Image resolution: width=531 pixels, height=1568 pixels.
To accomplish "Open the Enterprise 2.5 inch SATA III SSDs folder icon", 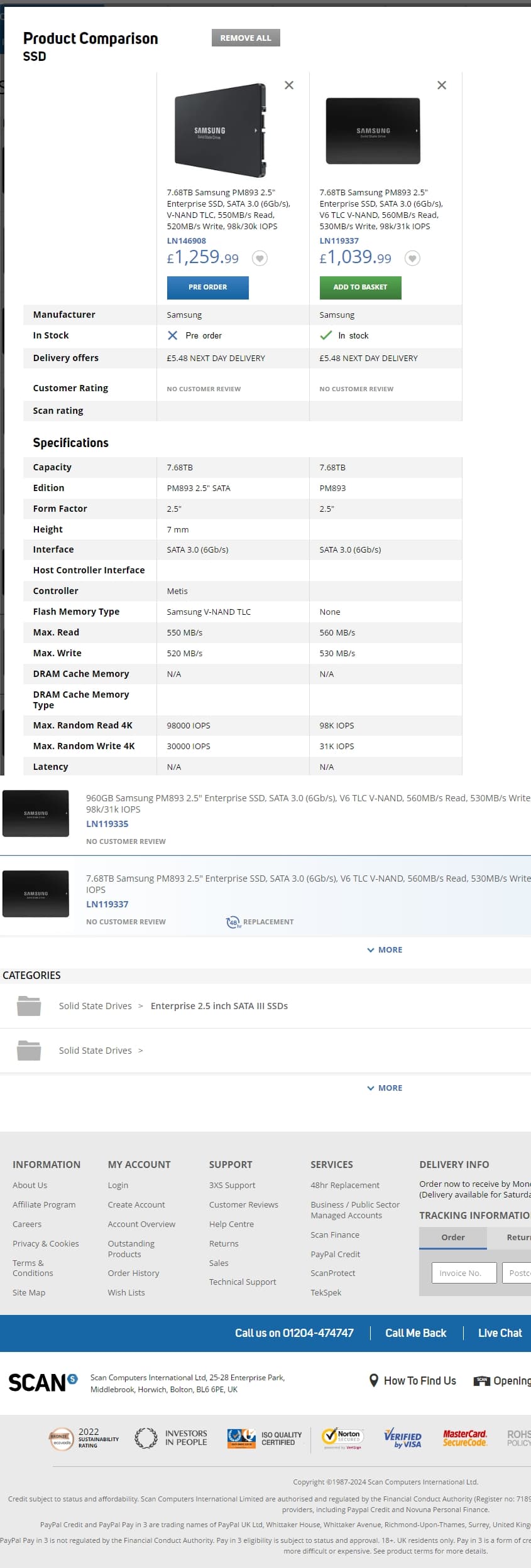I will [x=29, y=1005].
